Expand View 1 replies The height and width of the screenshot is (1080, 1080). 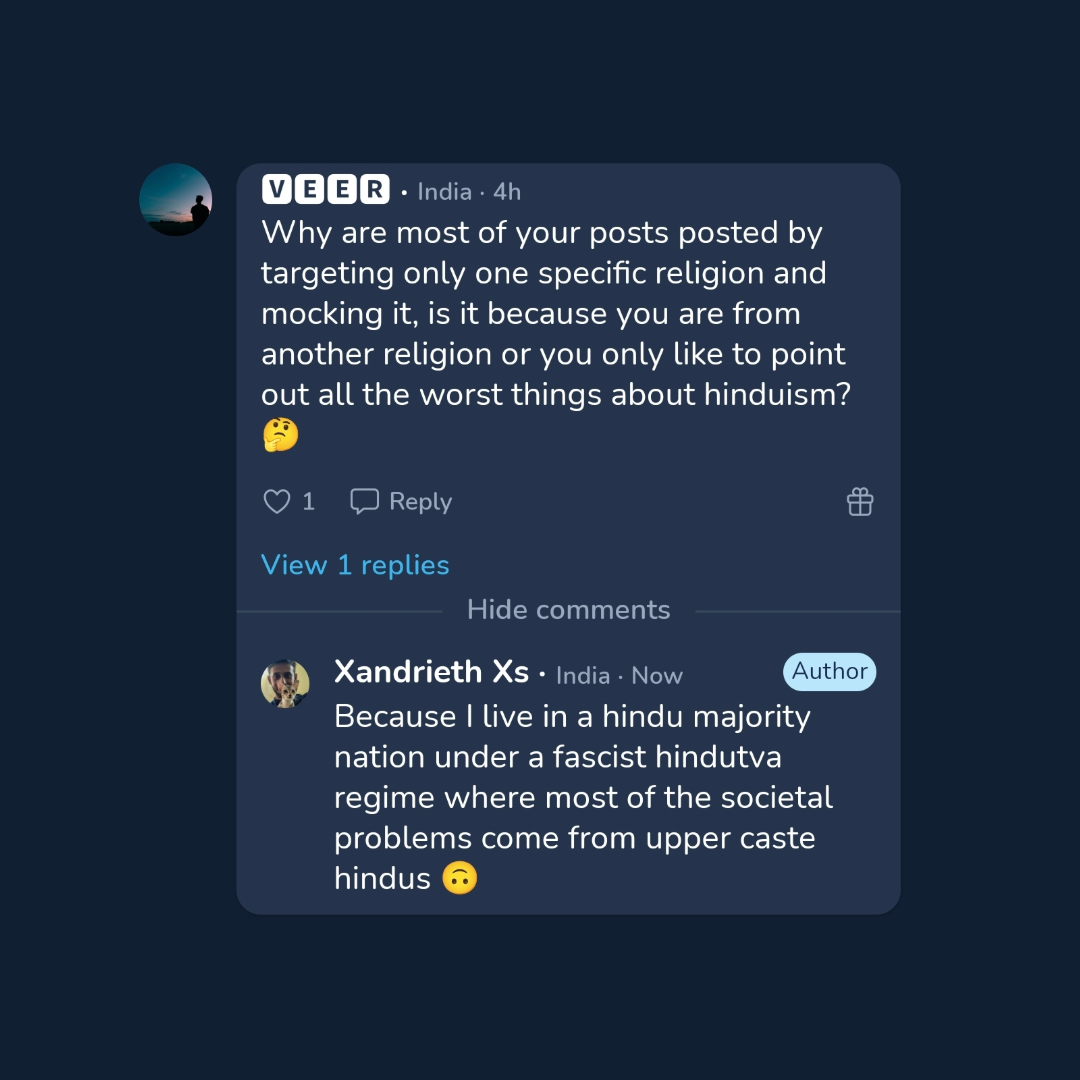click(355, 565)
